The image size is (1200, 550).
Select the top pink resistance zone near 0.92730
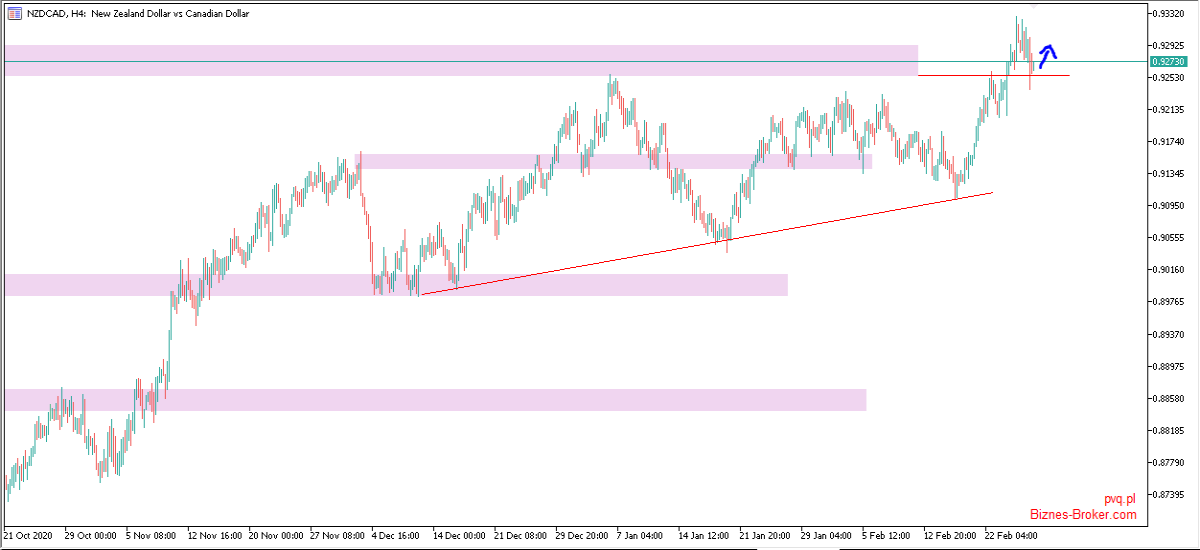click(x=461, y=60)
